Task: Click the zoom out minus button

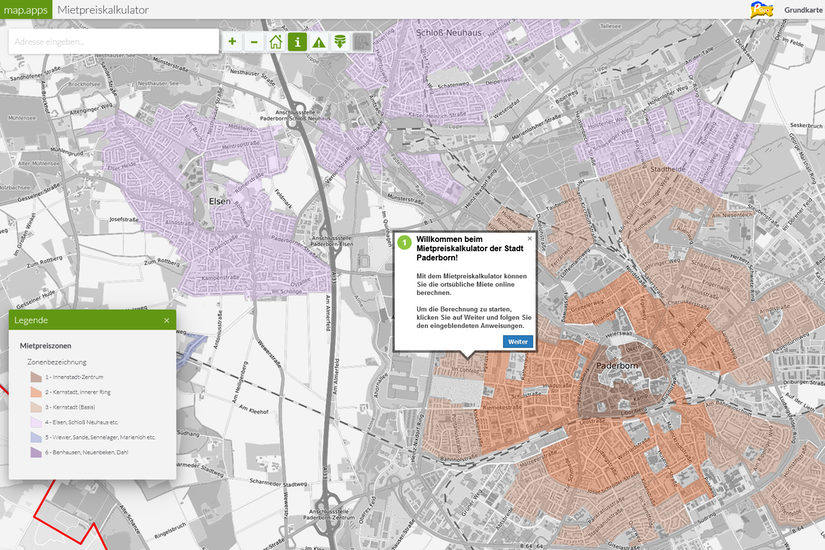Action: (x=253, y=41)
